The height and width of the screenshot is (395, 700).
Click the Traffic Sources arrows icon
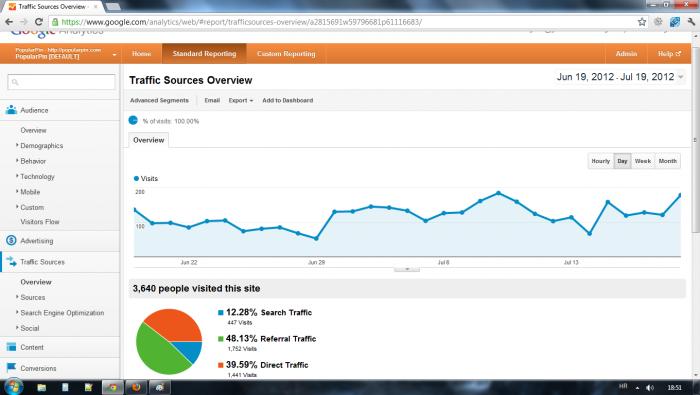coord(11,262)
